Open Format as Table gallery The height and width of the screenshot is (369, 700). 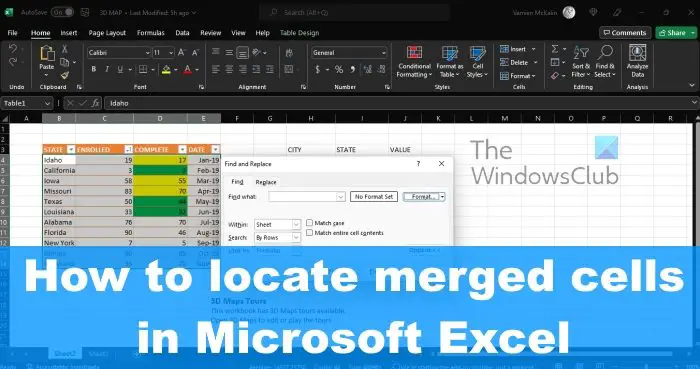[x=450, y=62]
